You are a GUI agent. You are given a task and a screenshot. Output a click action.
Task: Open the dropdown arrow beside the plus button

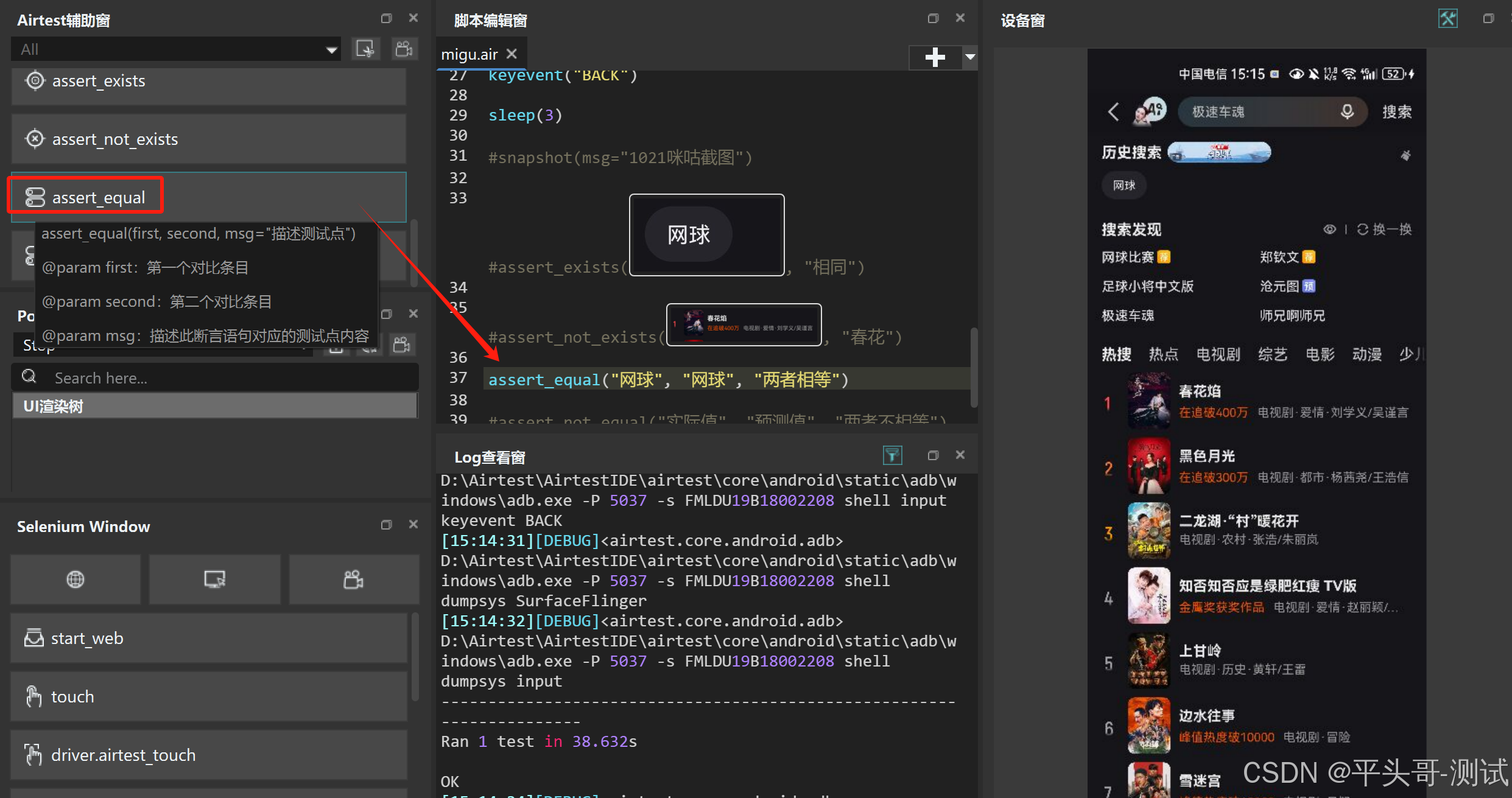pyautogui.click(x=970, y=57)
